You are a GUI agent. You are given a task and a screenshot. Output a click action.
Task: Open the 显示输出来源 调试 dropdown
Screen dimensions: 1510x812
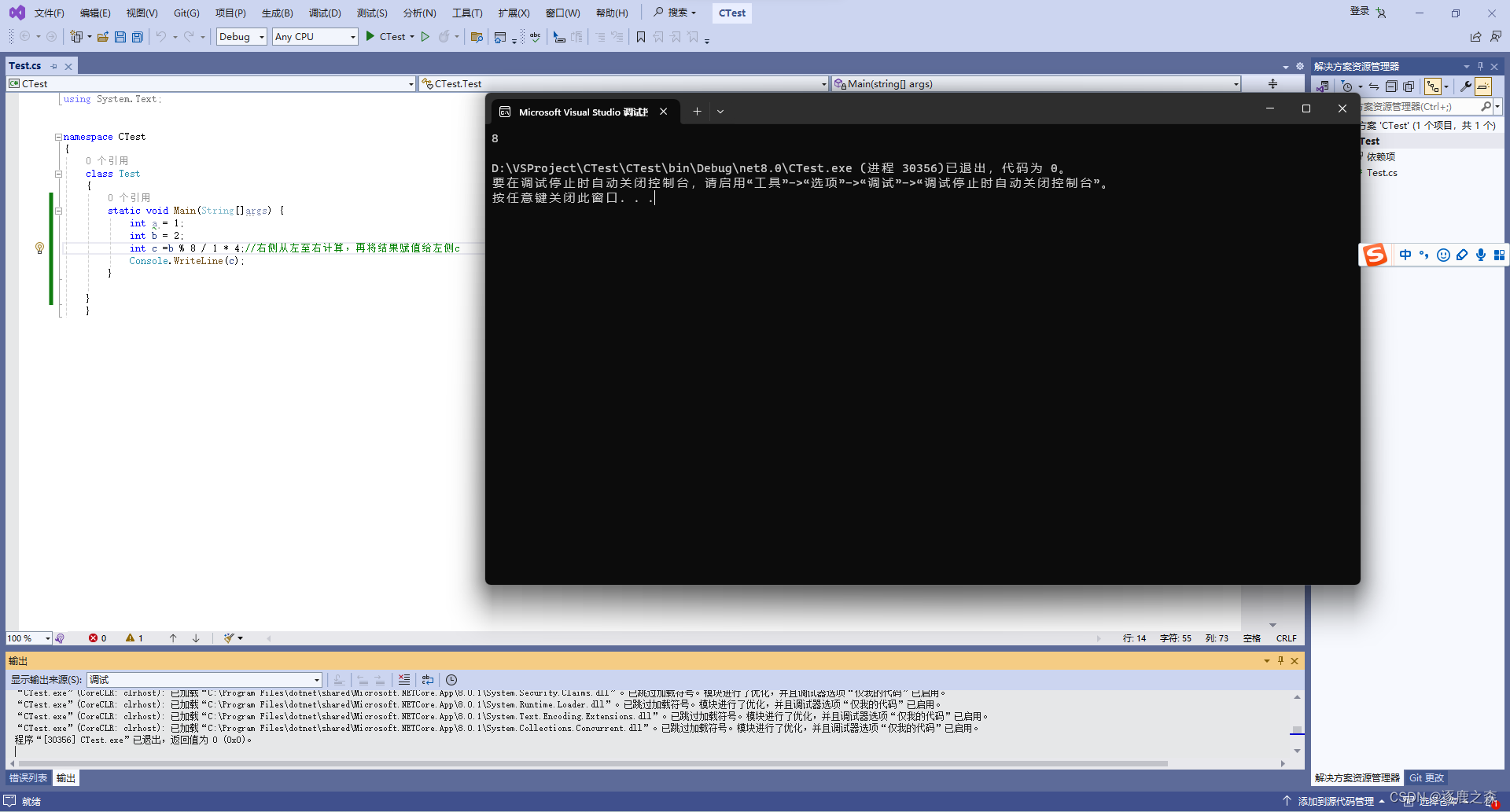pyautogui.click(x=204, y=680)
